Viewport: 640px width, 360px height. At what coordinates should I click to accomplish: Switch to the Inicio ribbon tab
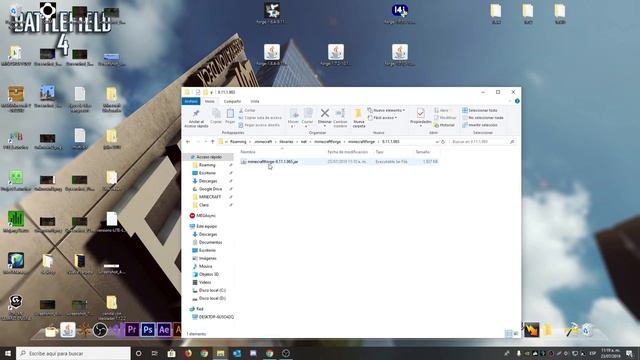[x=209, y=101]
